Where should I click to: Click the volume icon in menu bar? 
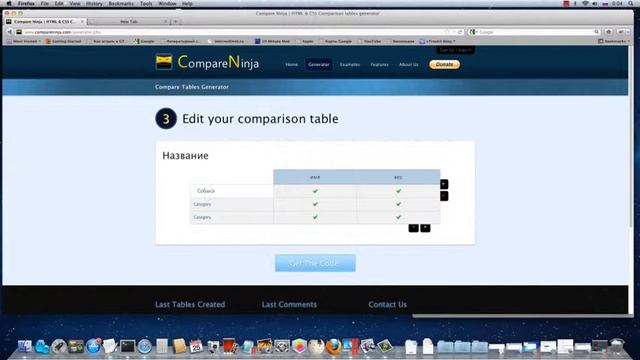pyautogui.click(x=595, y=3)
